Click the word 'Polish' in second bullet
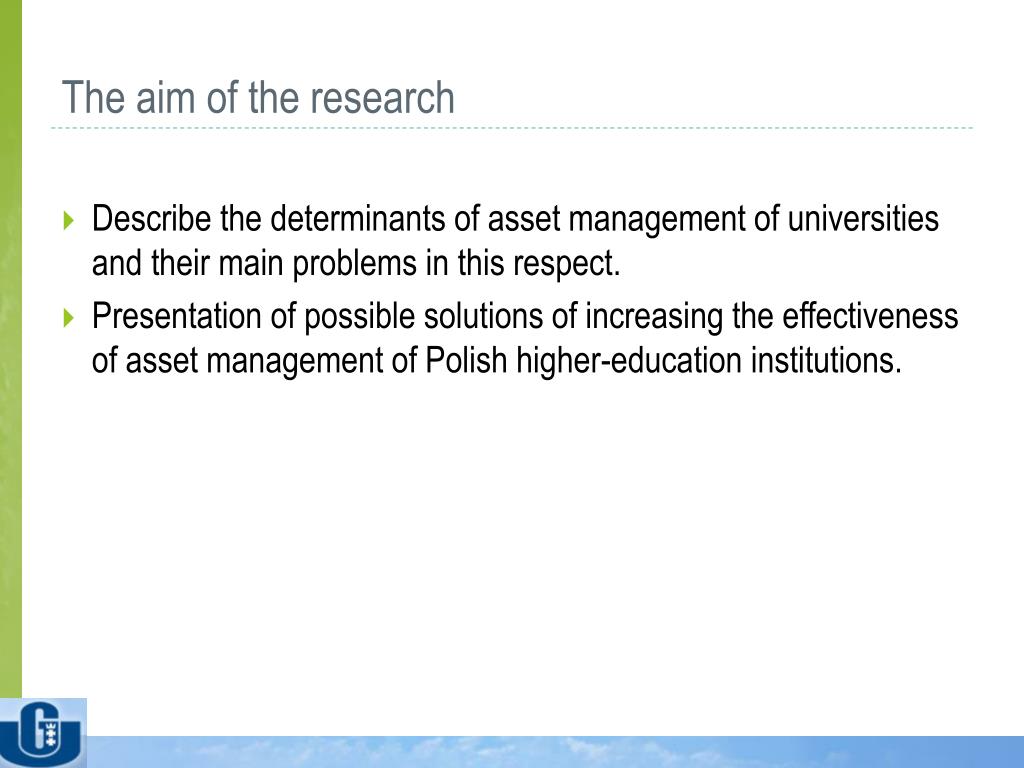 click(466, 360)
